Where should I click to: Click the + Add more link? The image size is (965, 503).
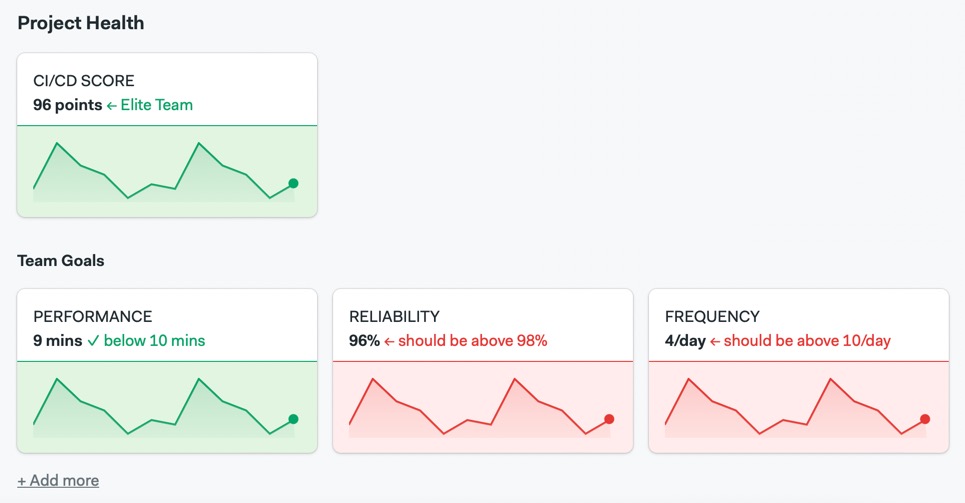58,481
